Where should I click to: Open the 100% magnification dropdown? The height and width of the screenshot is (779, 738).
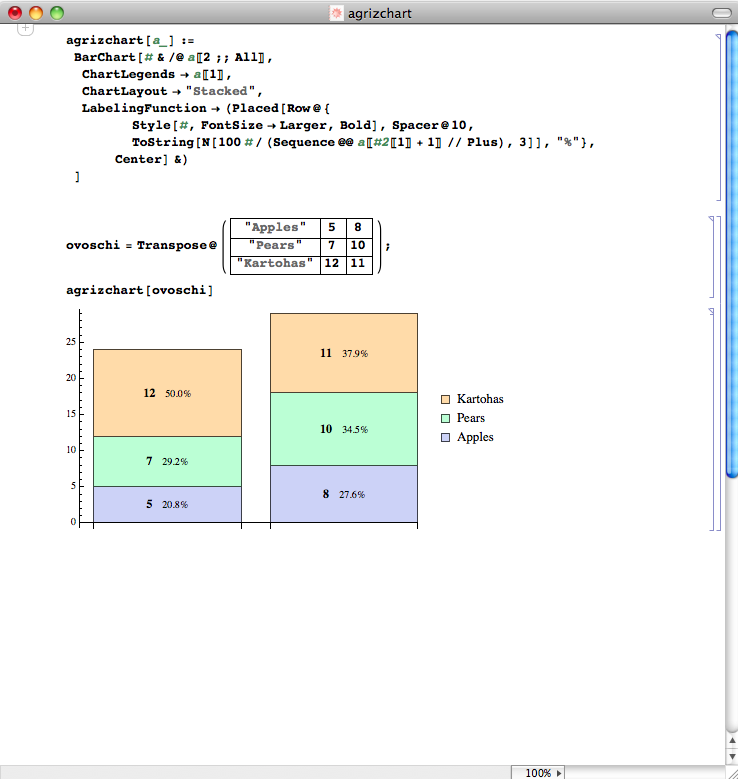pyautogui.click(x=540, y=772)
